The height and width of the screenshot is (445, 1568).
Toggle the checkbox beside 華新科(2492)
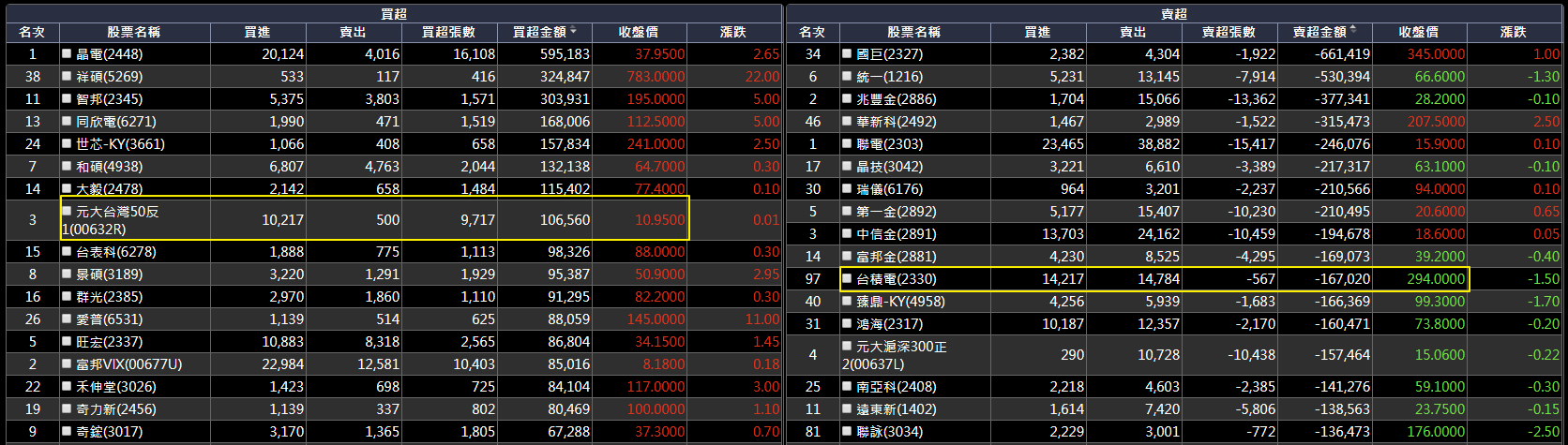click(x=847, y=122)
